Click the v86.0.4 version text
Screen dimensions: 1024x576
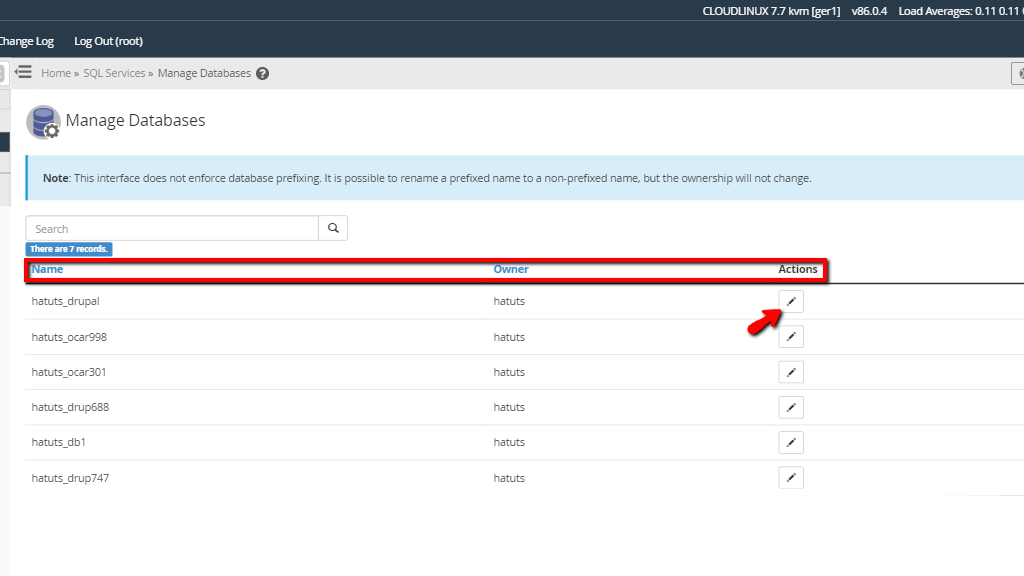coord(869,11)
